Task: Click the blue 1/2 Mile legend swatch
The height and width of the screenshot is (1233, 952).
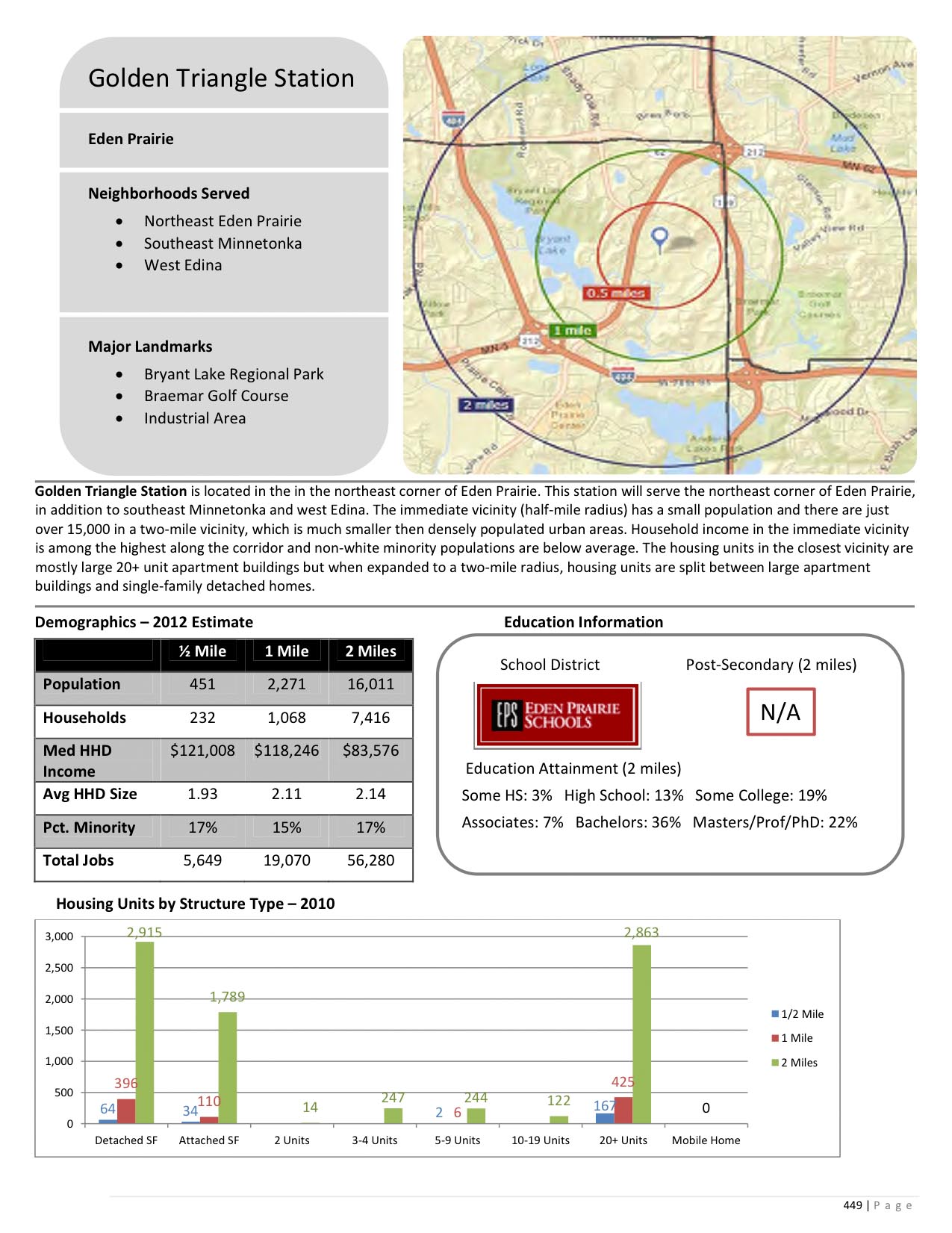Action: [775, 1014]
